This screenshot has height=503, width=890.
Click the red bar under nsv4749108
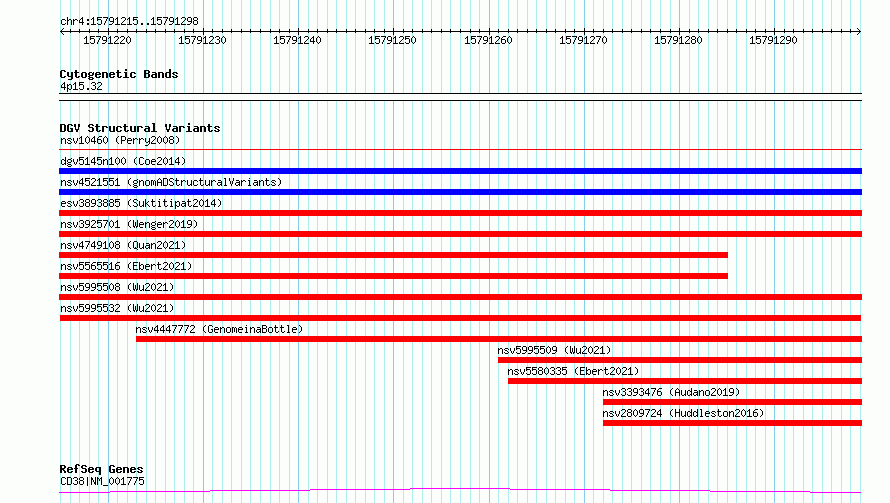[393, 255]
